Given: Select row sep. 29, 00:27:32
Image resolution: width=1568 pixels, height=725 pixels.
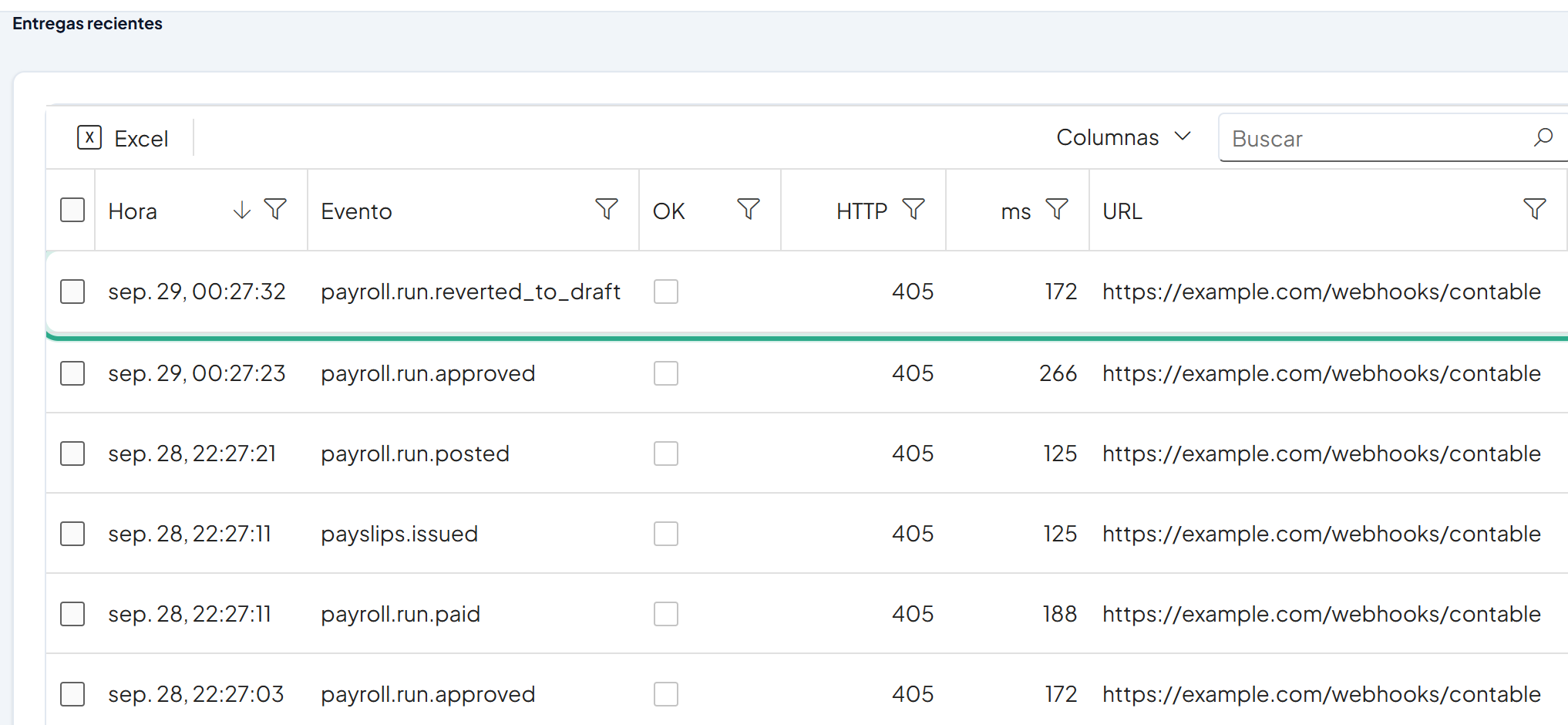Looking at the screenshot, I should point(72,292).
